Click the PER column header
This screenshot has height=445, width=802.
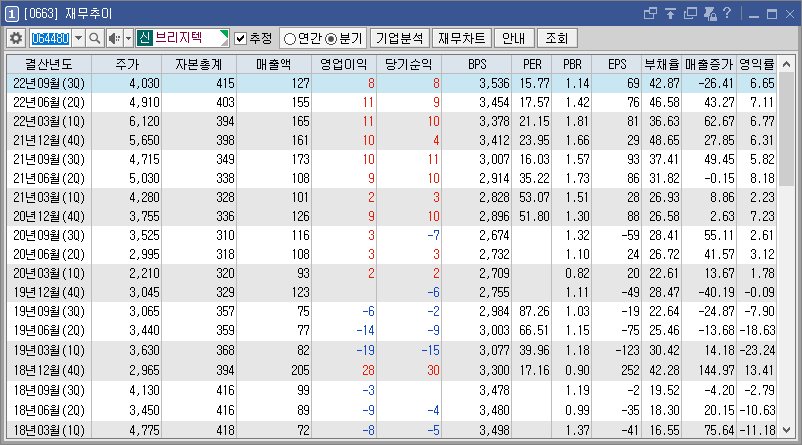tap(532, 64)
